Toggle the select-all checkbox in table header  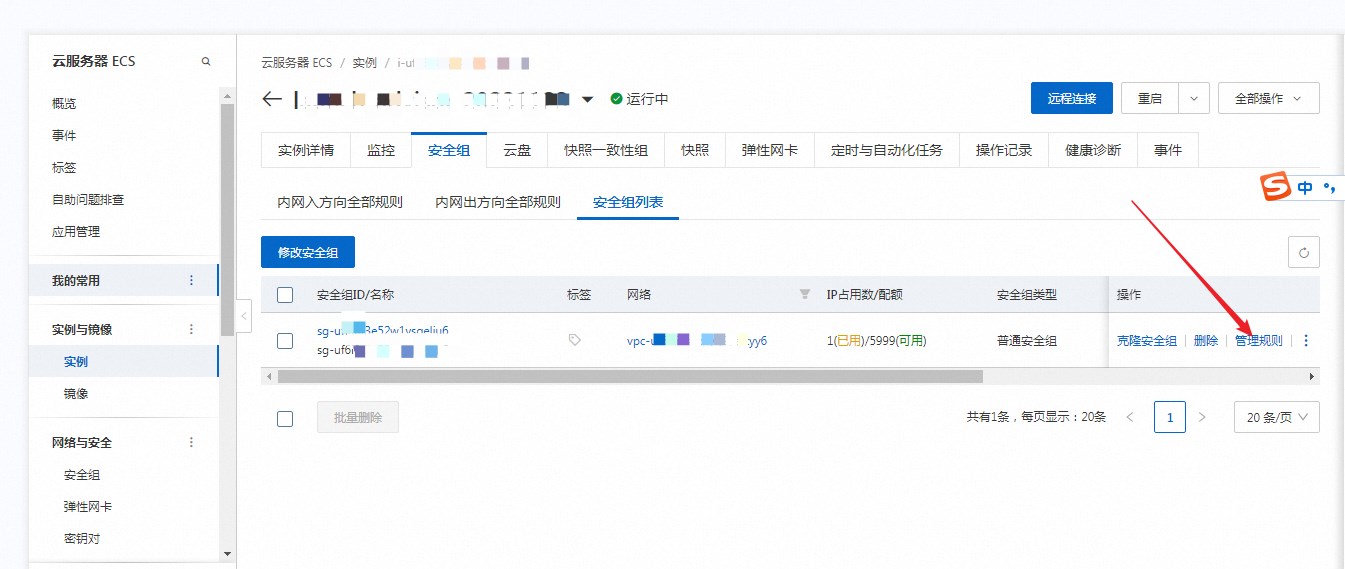[285, 295]
